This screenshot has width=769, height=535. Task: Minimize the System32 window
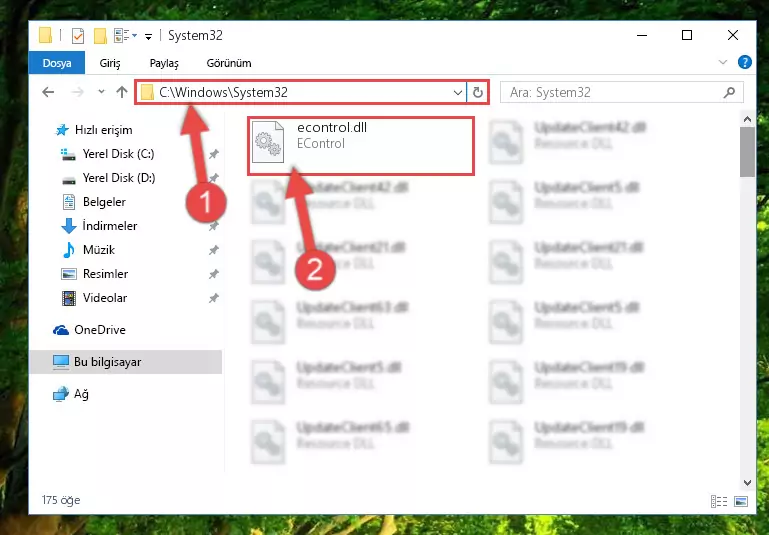click(641, 35)
